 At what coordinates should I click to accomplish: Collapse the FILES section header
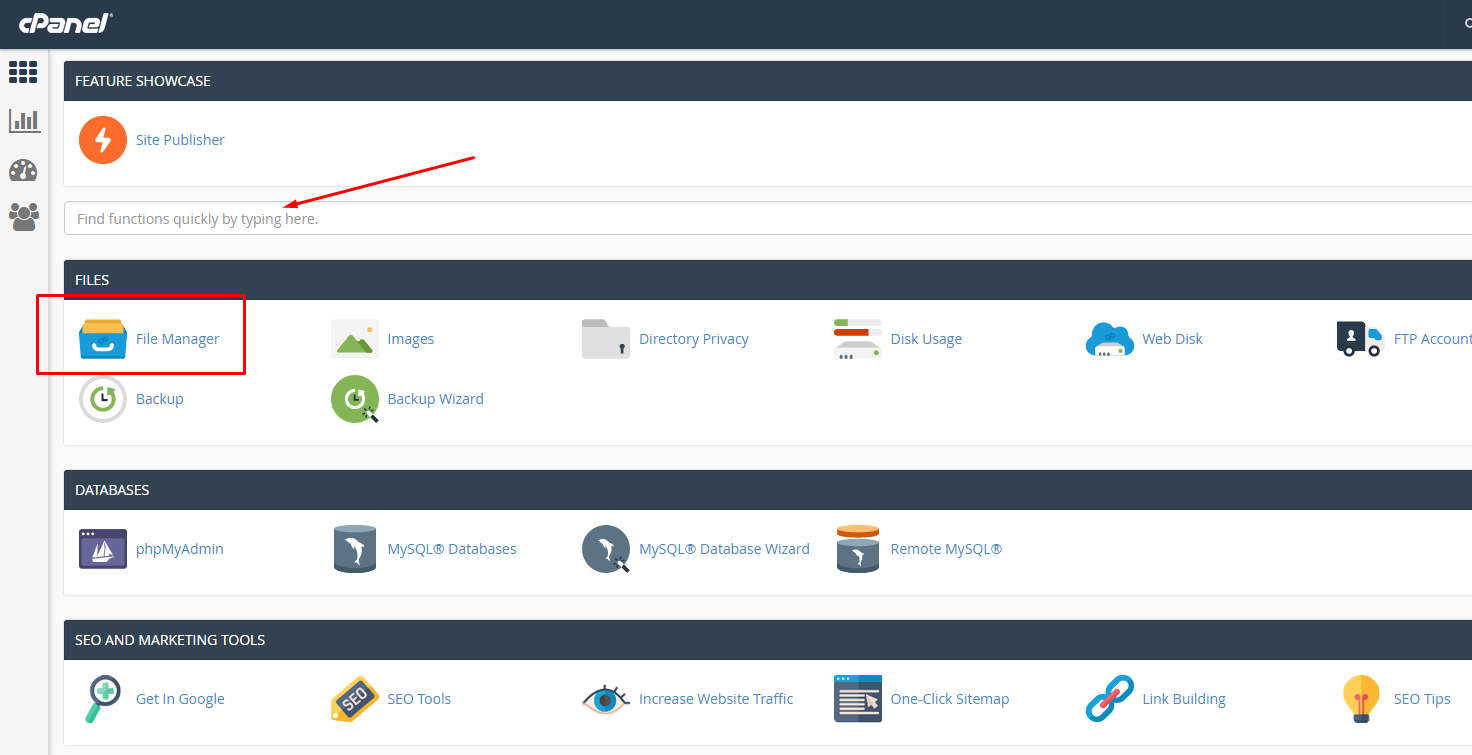pos(768,280)
